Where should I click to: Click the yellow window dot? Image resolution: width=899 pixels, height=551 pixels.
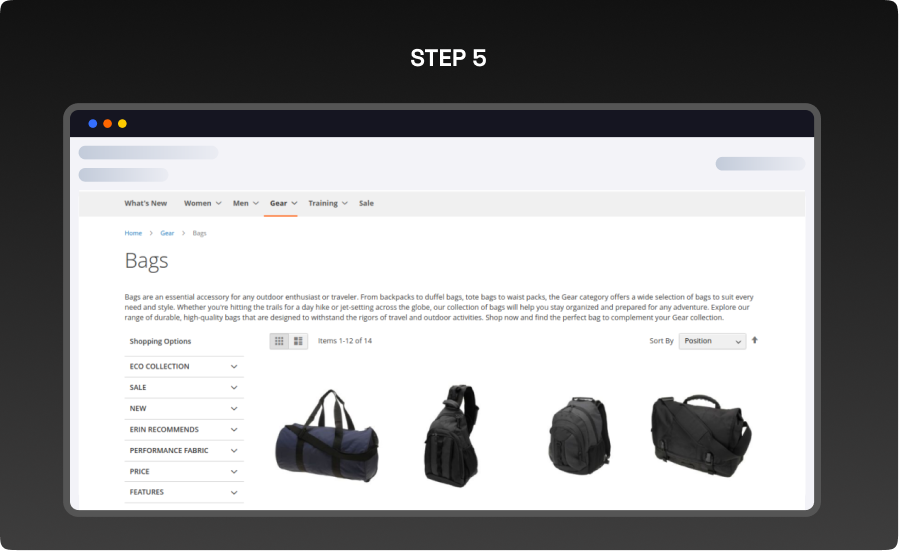tap(122, 124)
